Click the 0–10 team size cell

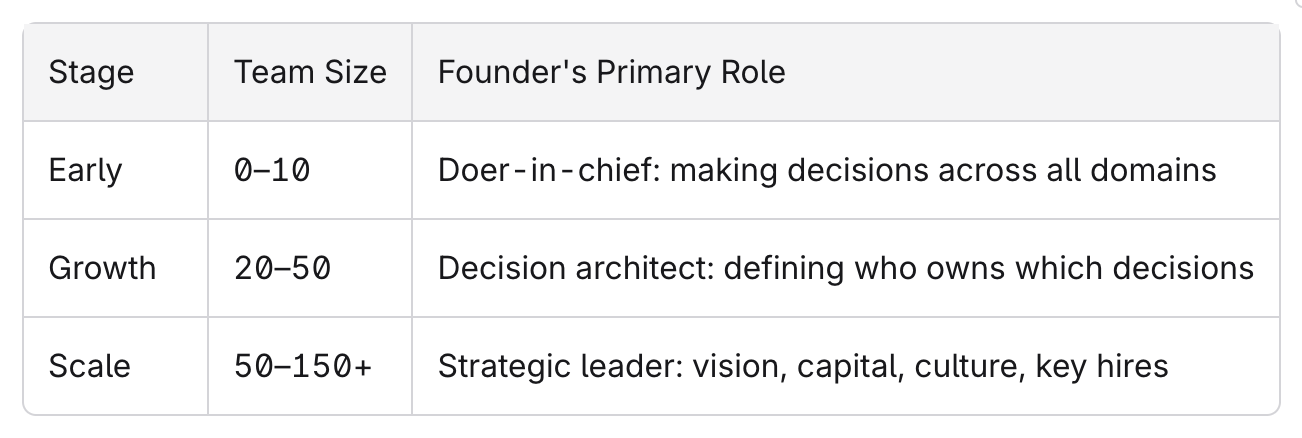pyautogui.click(x=272, y=170)
